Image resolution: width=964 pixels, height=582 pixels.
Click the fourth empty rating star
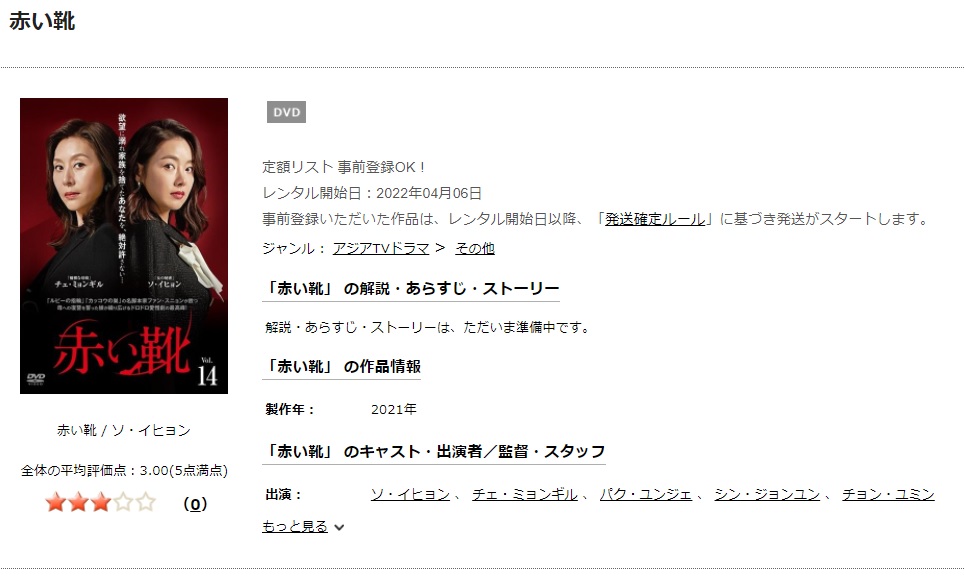coord(123,503)
